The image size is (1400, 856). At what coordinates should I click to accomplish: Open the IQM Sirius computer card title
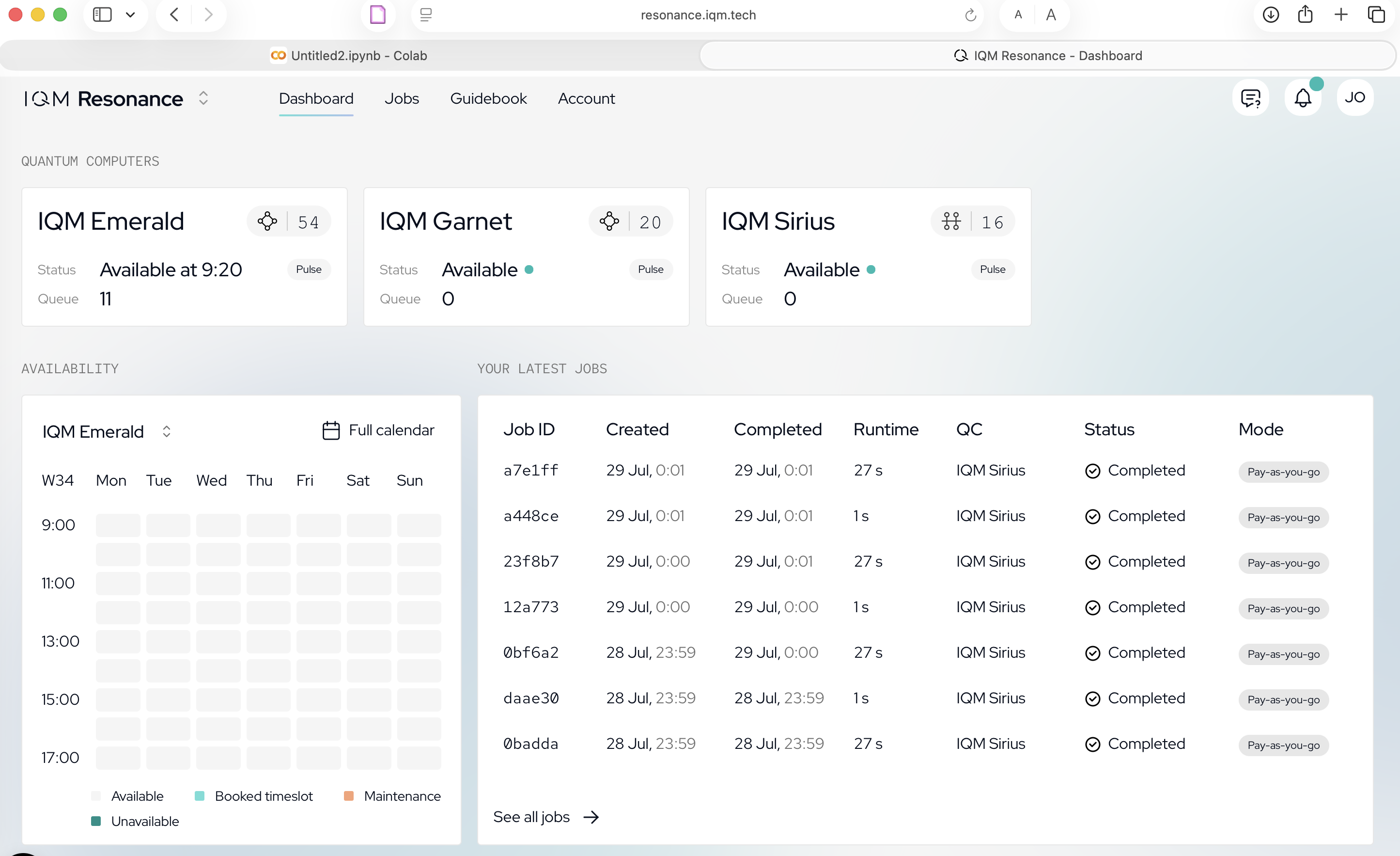click(778, 222)
